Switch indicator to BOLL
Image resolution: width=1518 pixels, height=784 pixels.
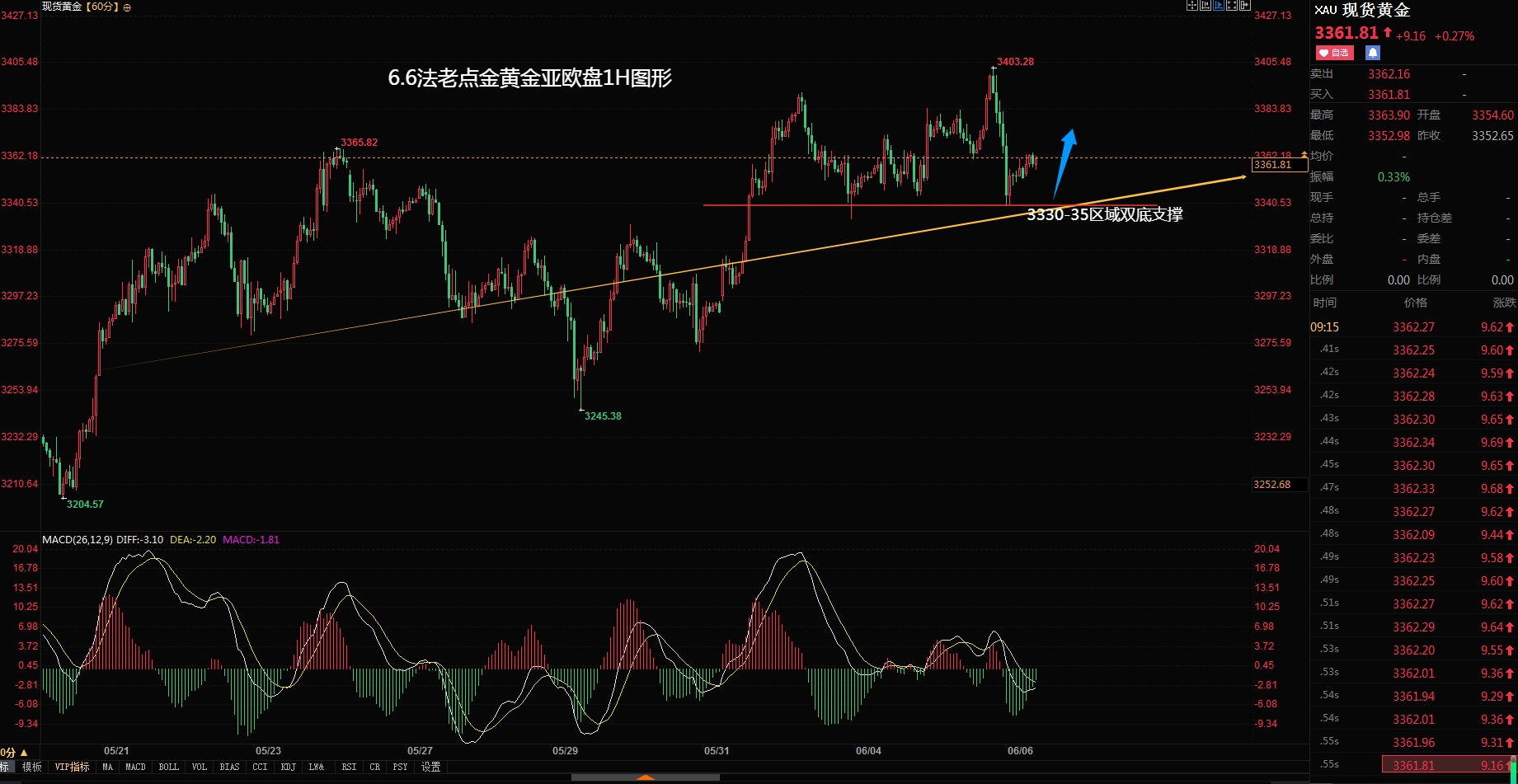click(x=169, y=767)
